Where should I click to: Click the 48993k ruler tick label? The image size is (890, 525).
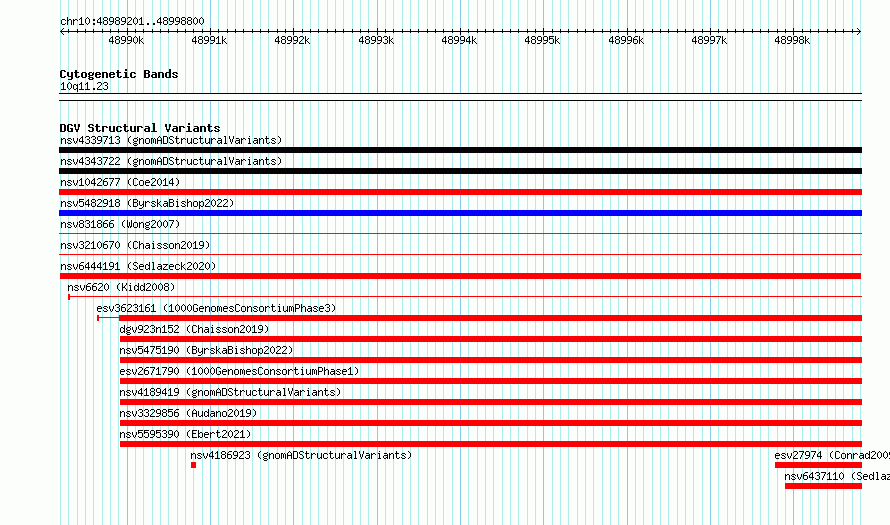(x=376, y=40)
